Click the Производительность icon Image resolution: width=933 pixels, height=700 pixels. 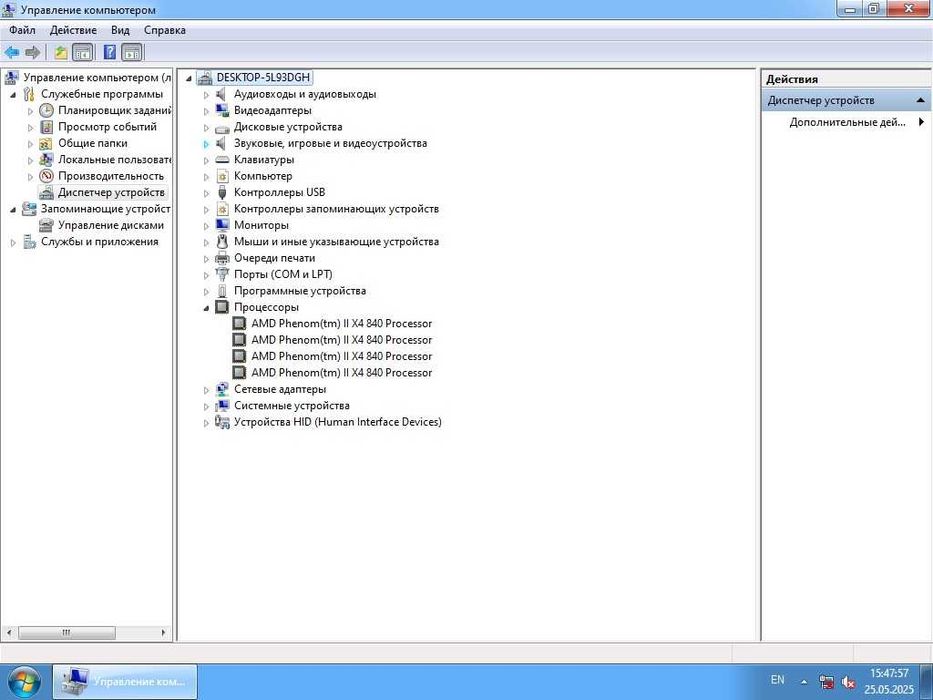(x=46, y=176)
